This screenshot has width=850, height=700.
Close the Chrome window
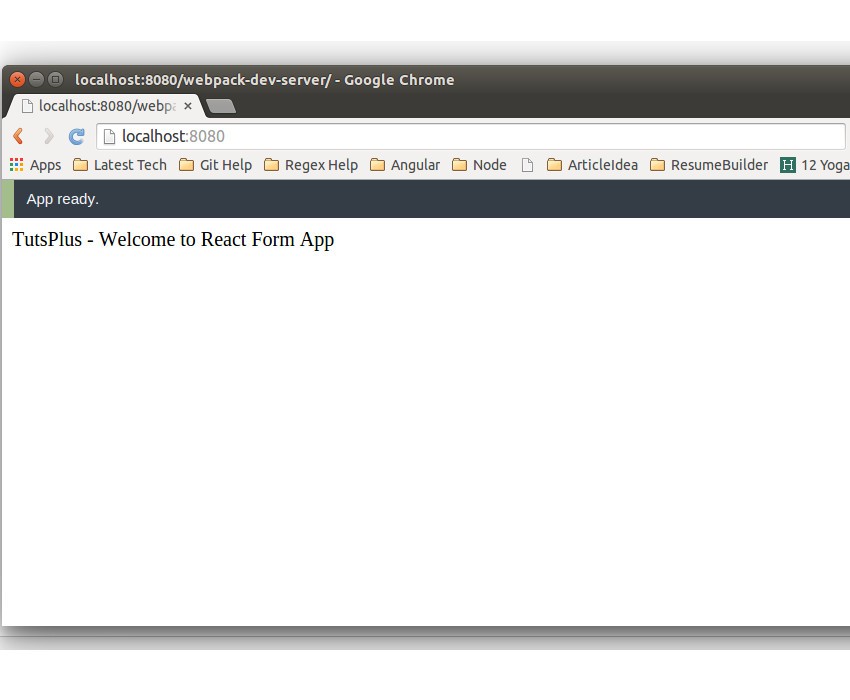(x=17, y=80)
